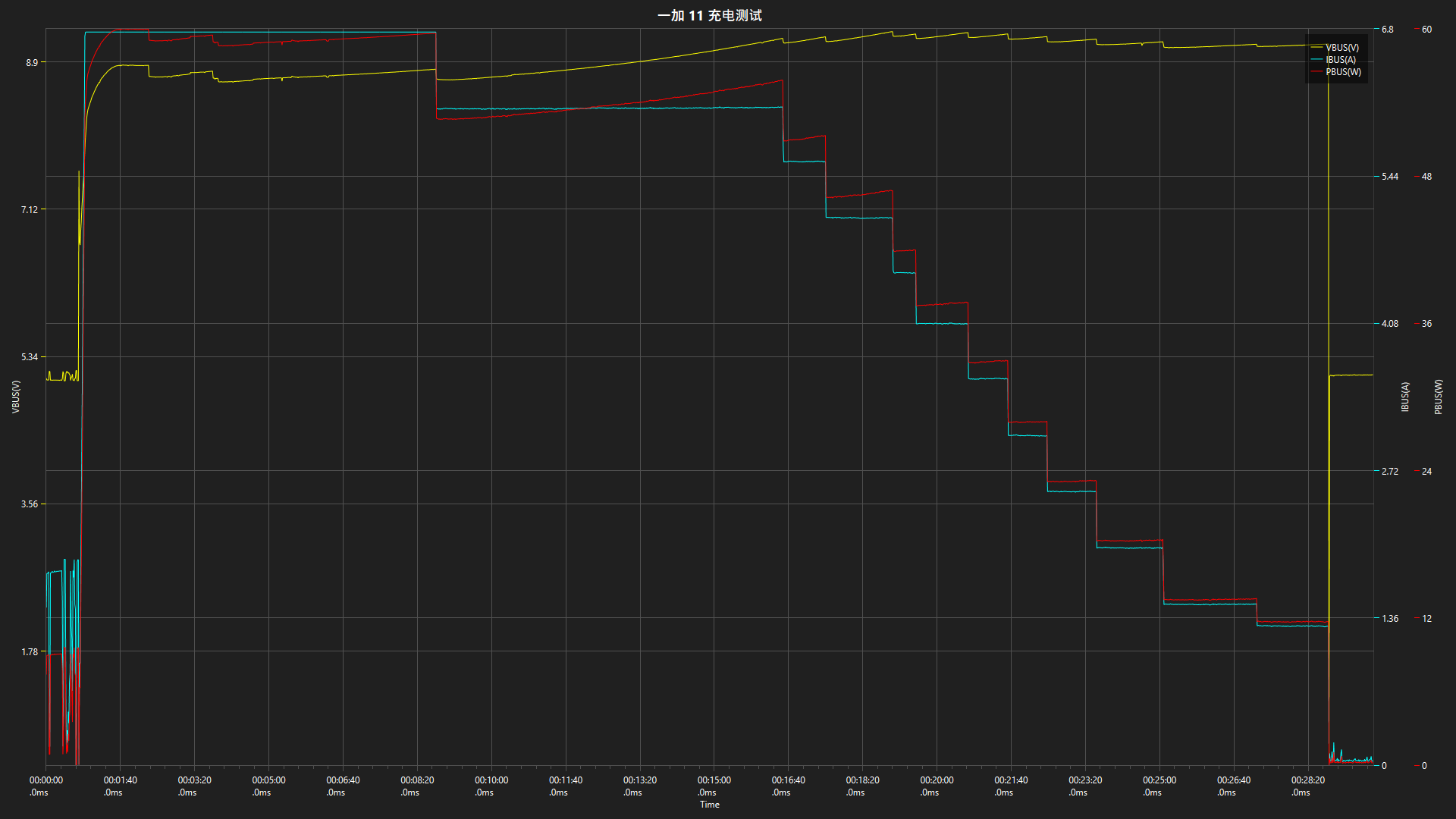Click the 6.8 IBUS axis tick
The image size is (1456, 819).
pyautogui.click(x=1388, y=29)
